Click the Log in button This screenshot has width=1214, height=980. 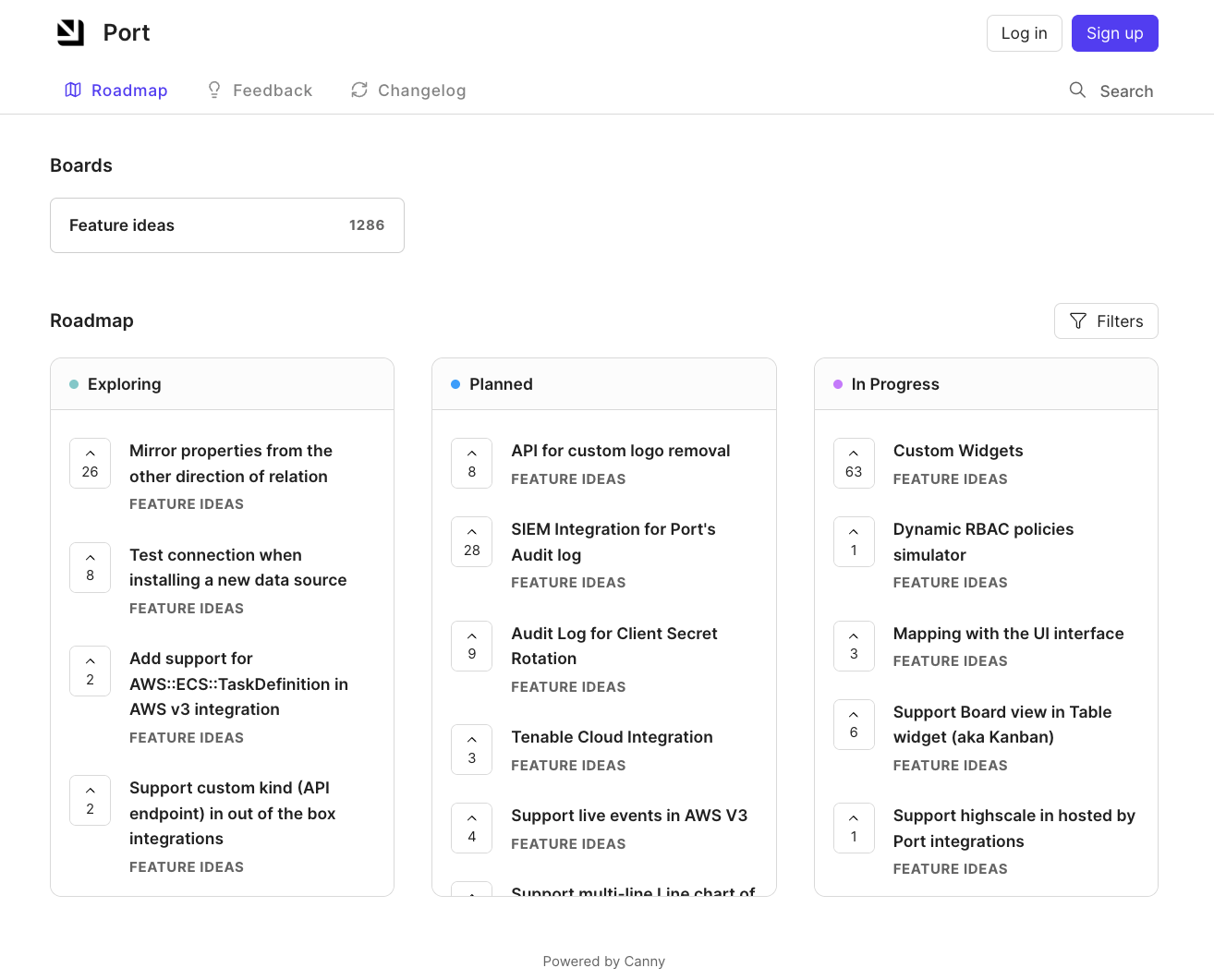tap(1024, 33)
